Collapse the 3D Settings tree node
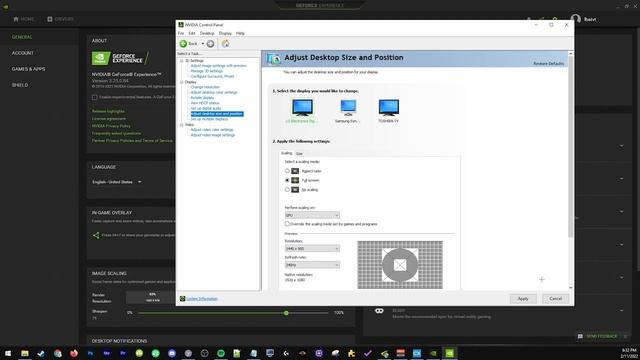The image size is (640, 360). (x=182, y=61)
